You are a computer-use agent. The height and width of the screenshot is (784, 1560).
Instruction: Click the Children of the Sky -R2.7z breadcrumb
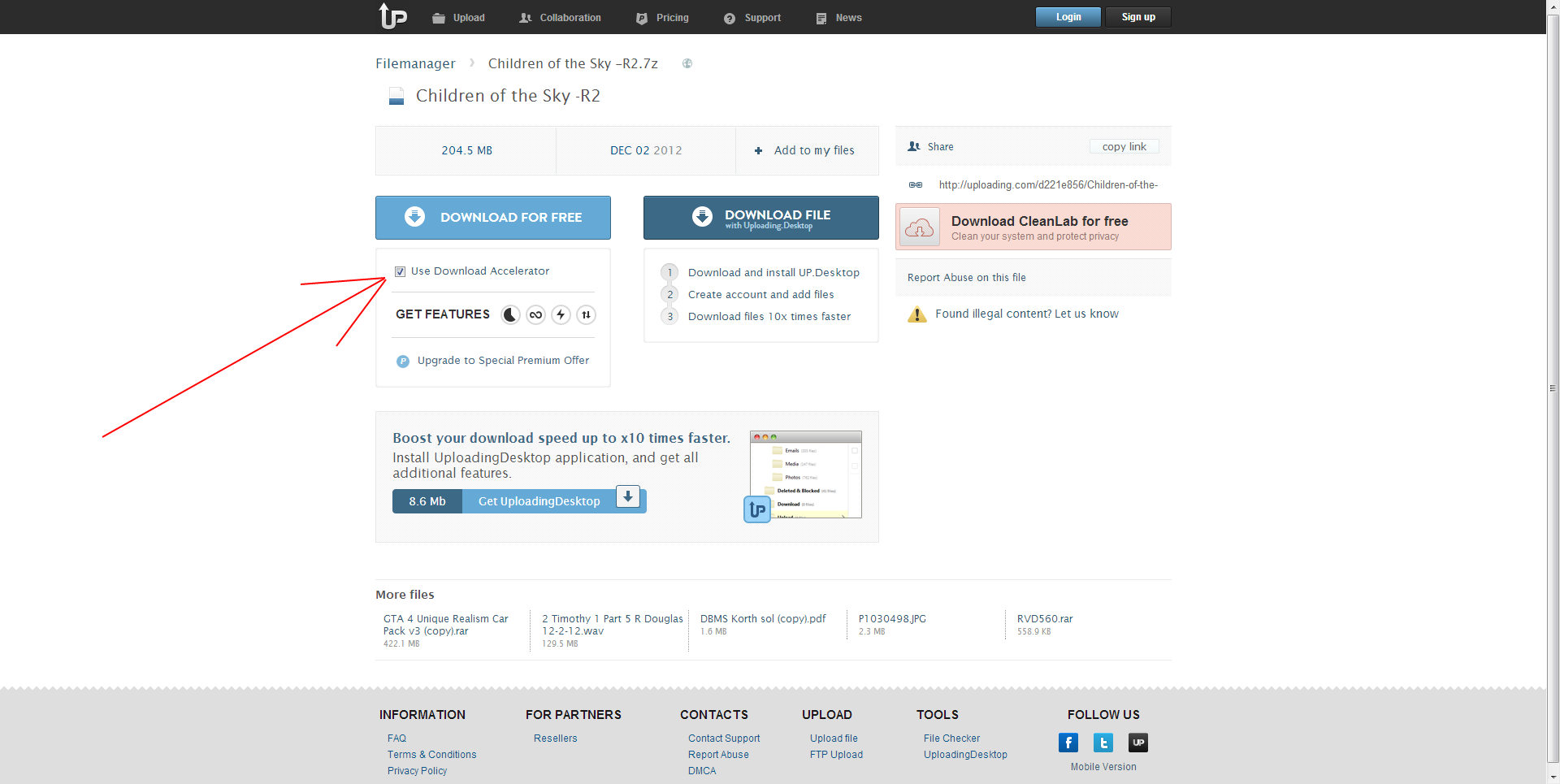click(573, 63)
